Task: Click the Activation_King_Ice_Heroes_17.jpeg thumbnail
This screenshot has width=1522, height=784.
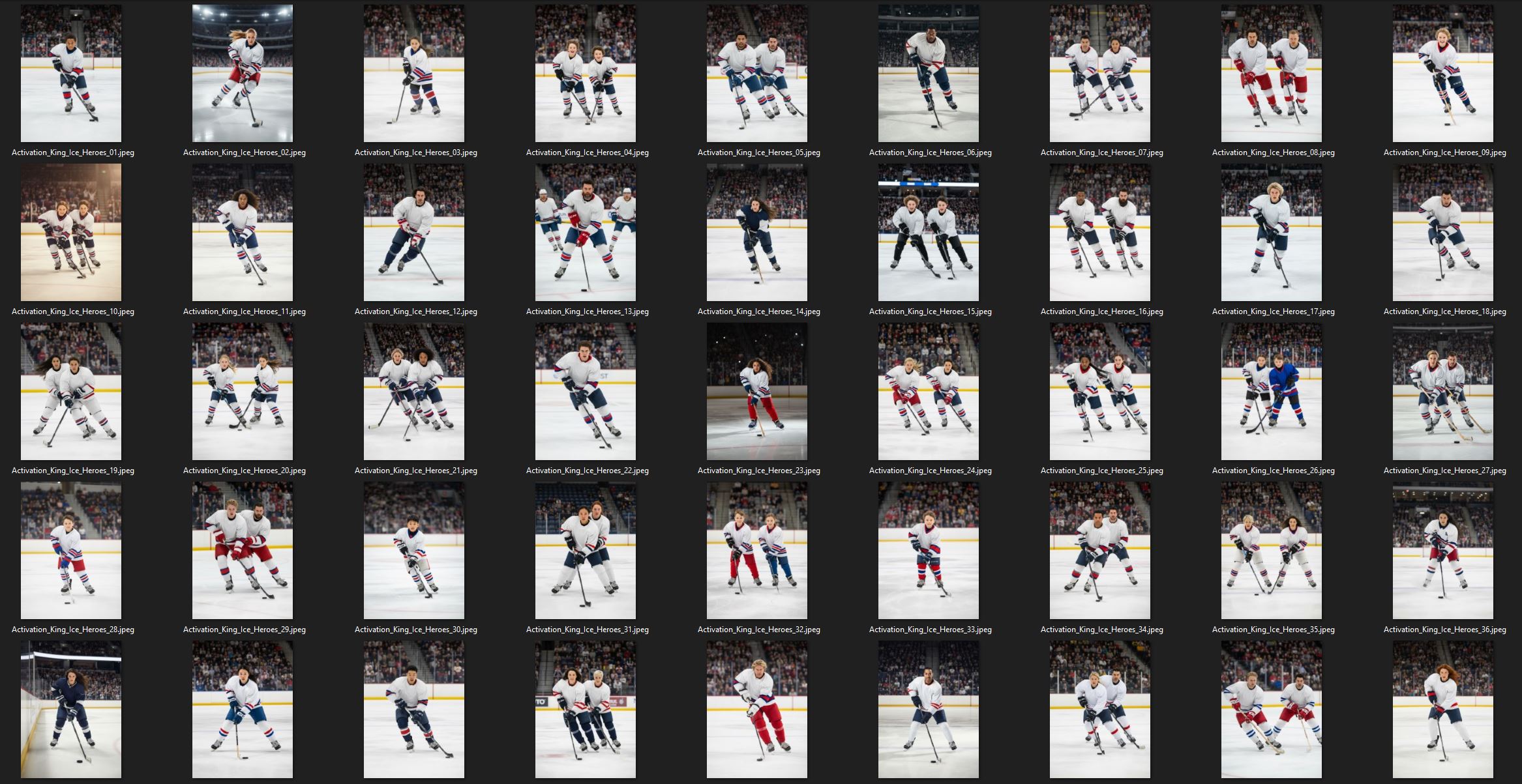Action: 1272,233
